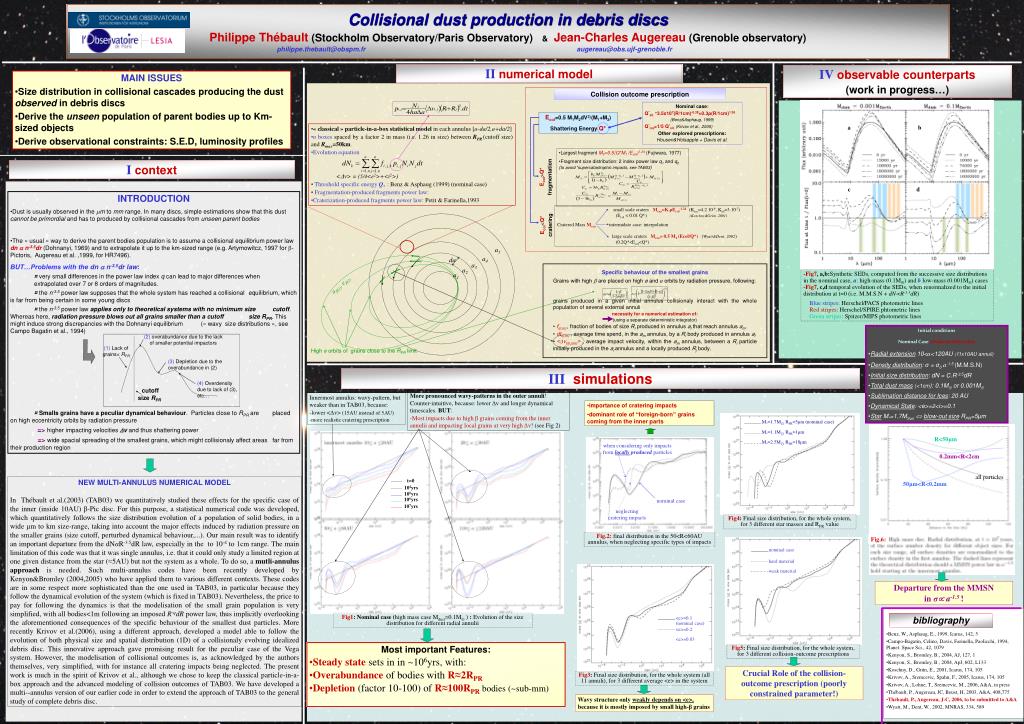The width and height of the screenshot is (1024, 724).
Task: Click the 'Red stripes: Herschel/SPIRE' legend line
Action: (865, 309)
